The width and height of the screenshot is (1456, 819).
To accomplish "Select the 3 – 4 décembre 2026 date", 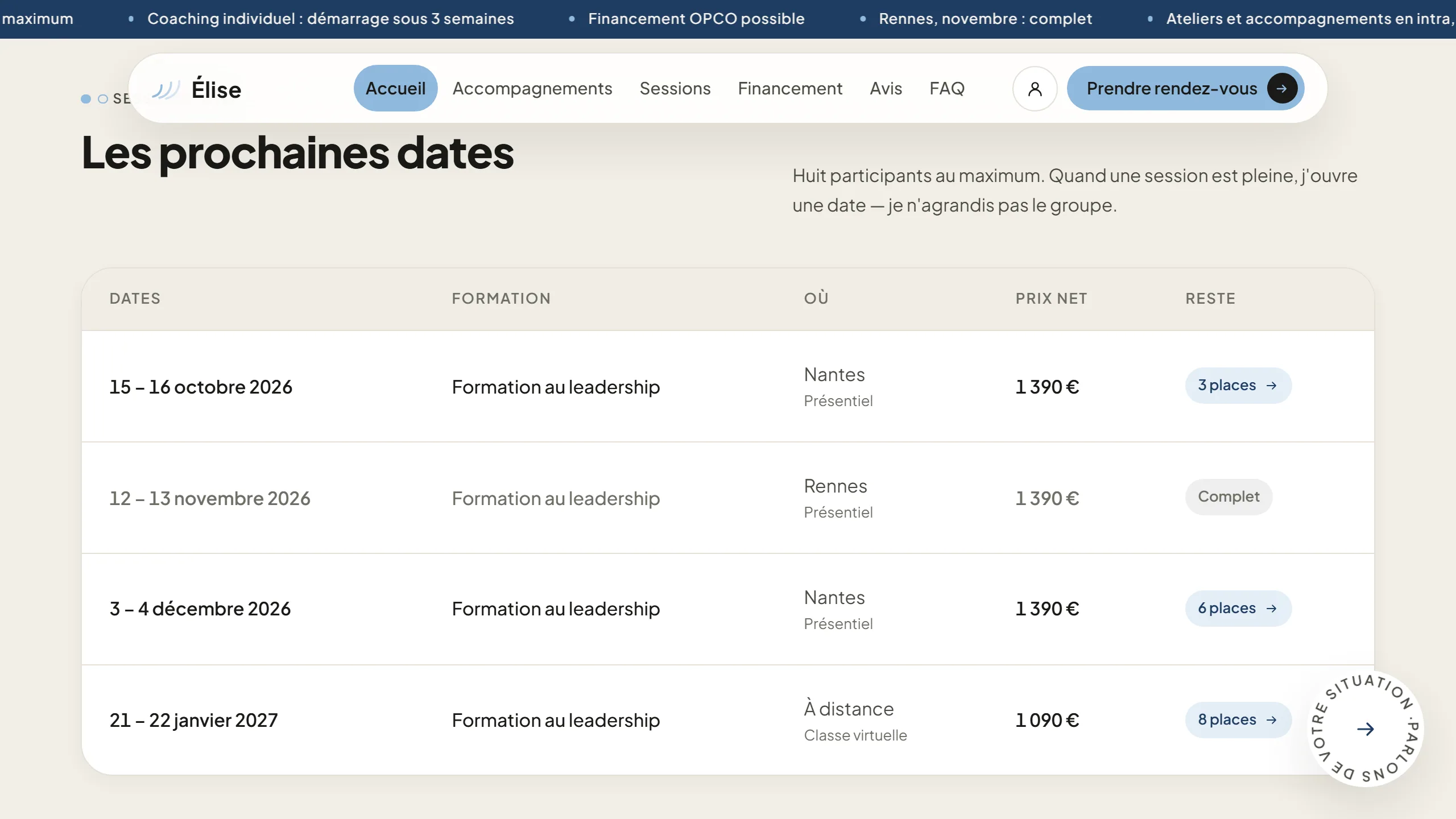I will [200, 609].
